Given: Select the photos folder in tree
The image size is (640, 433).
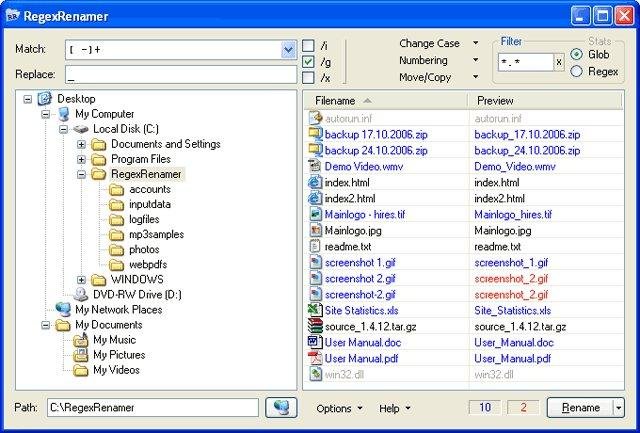Looking at the screenshot, I should (144, 249).
